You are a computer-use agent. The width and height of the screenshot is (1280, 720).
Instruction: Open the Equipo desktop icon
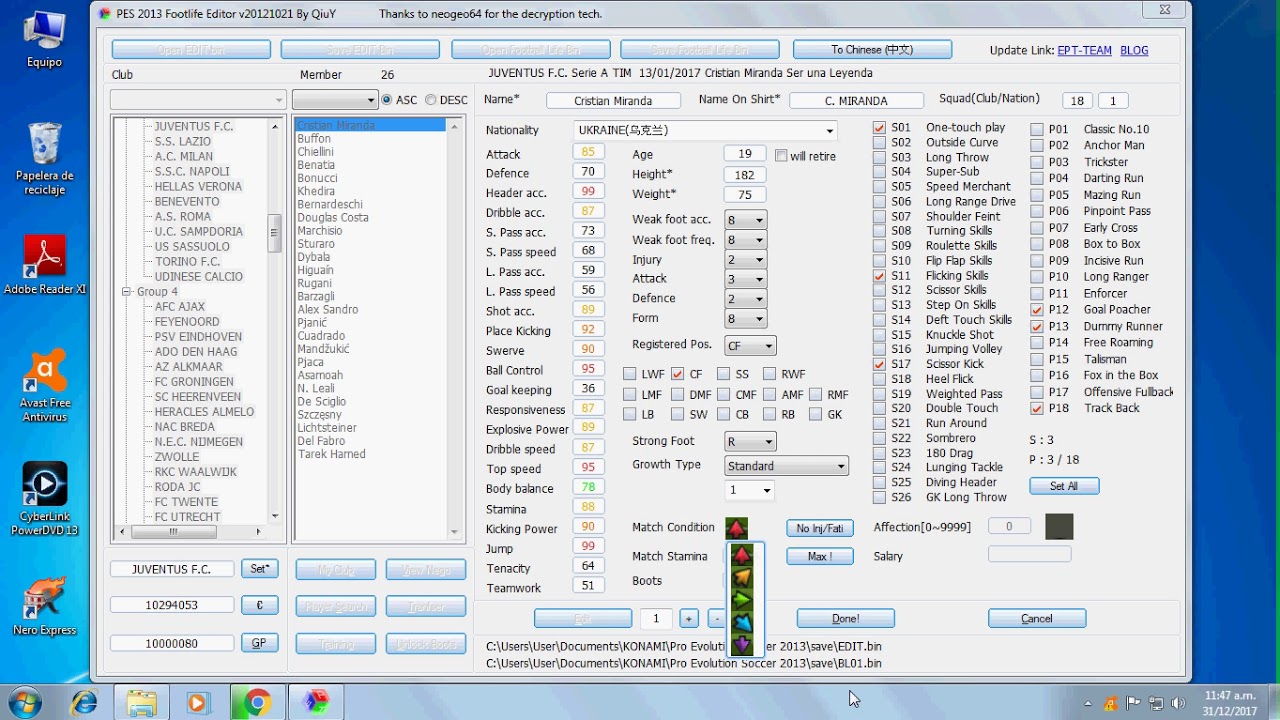45,40
